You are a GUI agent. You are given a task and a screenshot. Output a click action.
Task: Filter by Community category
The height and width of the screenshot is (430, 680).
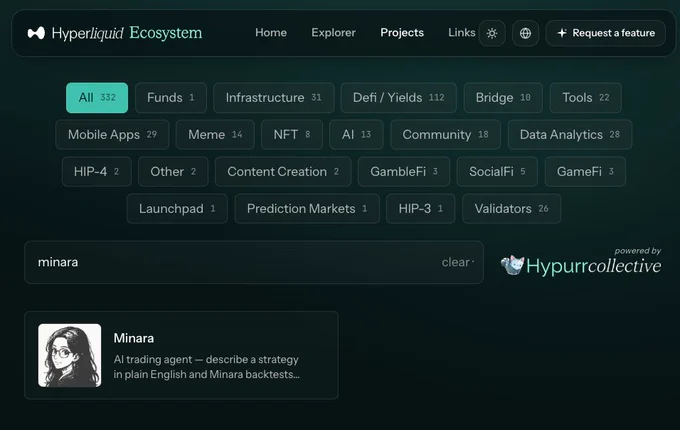[445, 134]
